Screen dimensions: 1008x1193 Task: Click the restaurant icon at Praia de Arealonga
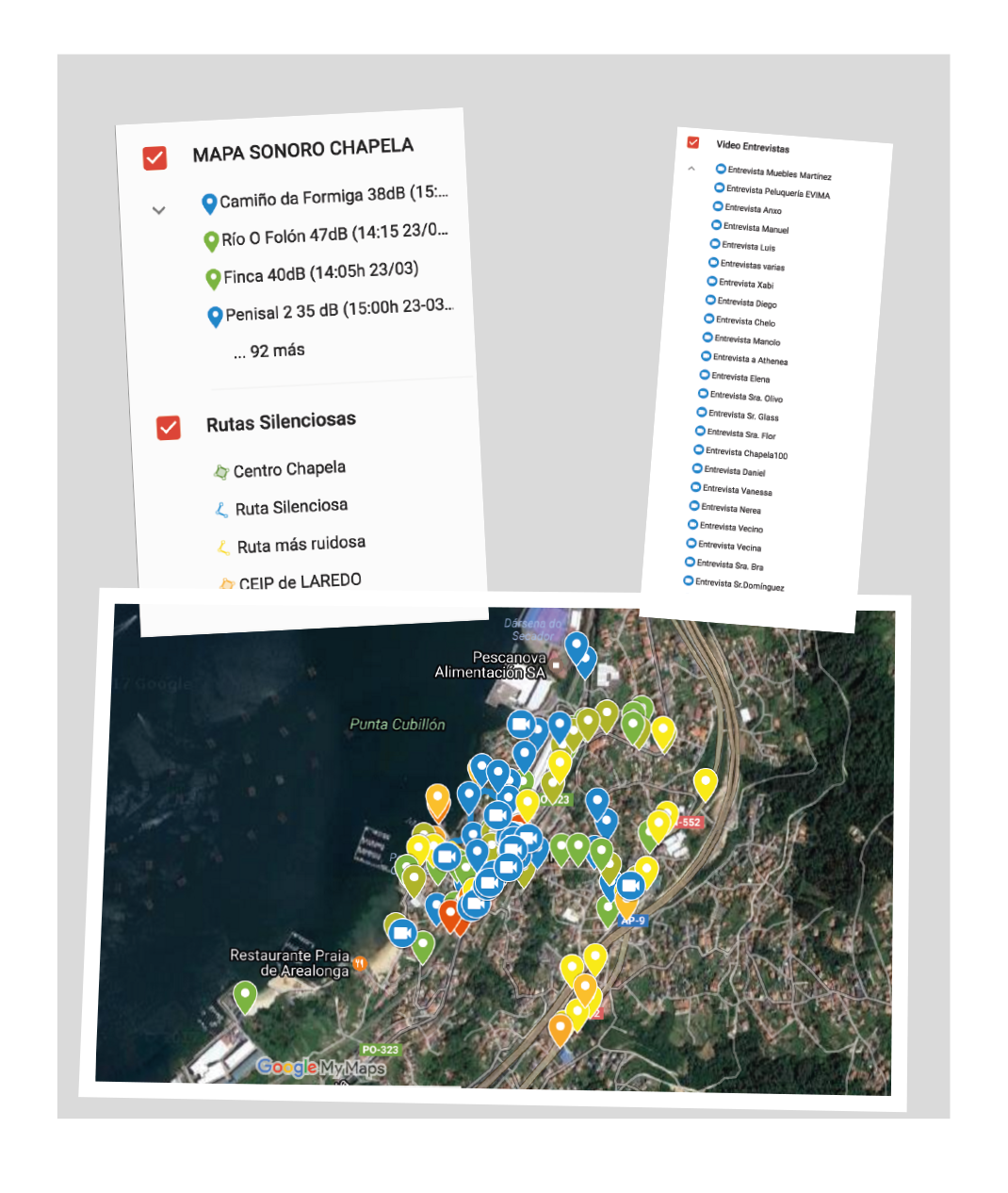point(359,963)
